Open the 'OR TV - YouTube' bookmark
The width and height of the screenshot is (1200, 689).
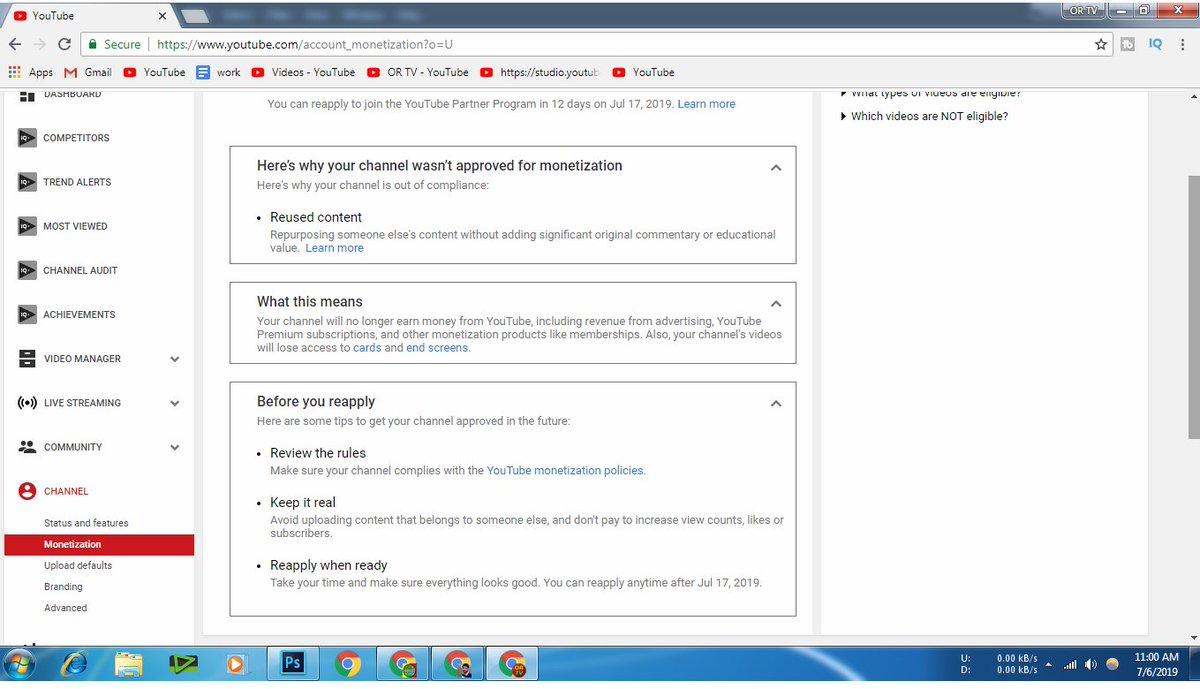click(417, 72)
